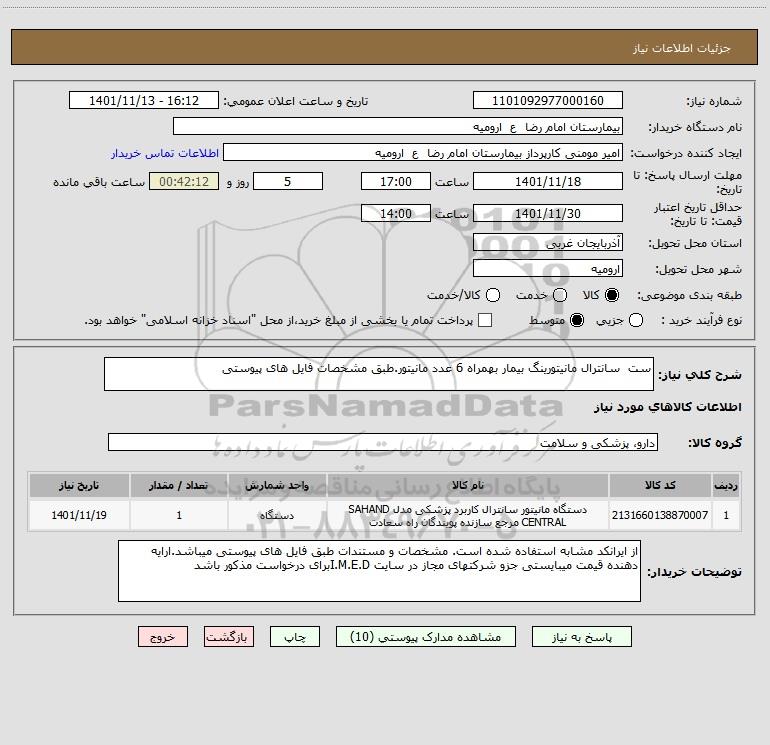Click the دستگاه unit cell

[x=277, y=515]
